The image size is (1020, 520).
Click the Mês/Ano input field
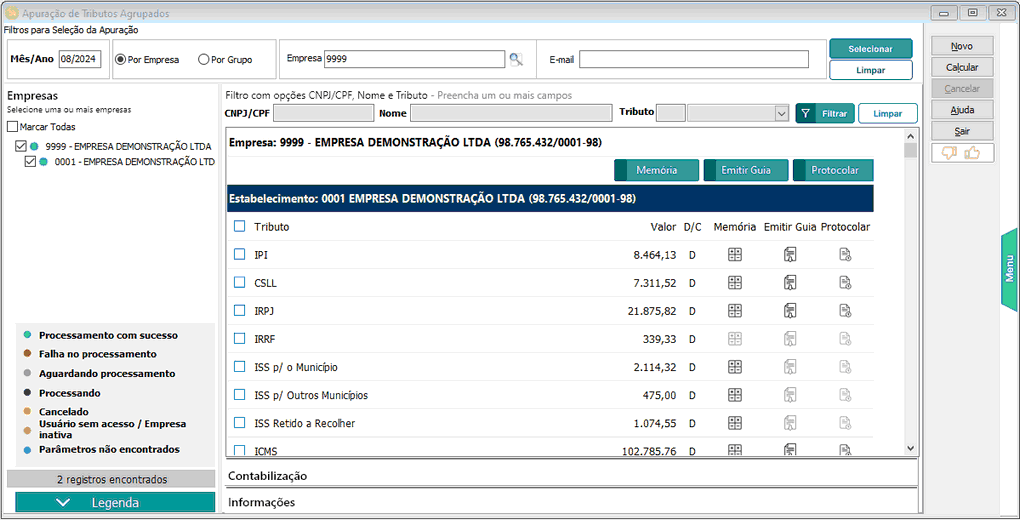coord(80,59)
